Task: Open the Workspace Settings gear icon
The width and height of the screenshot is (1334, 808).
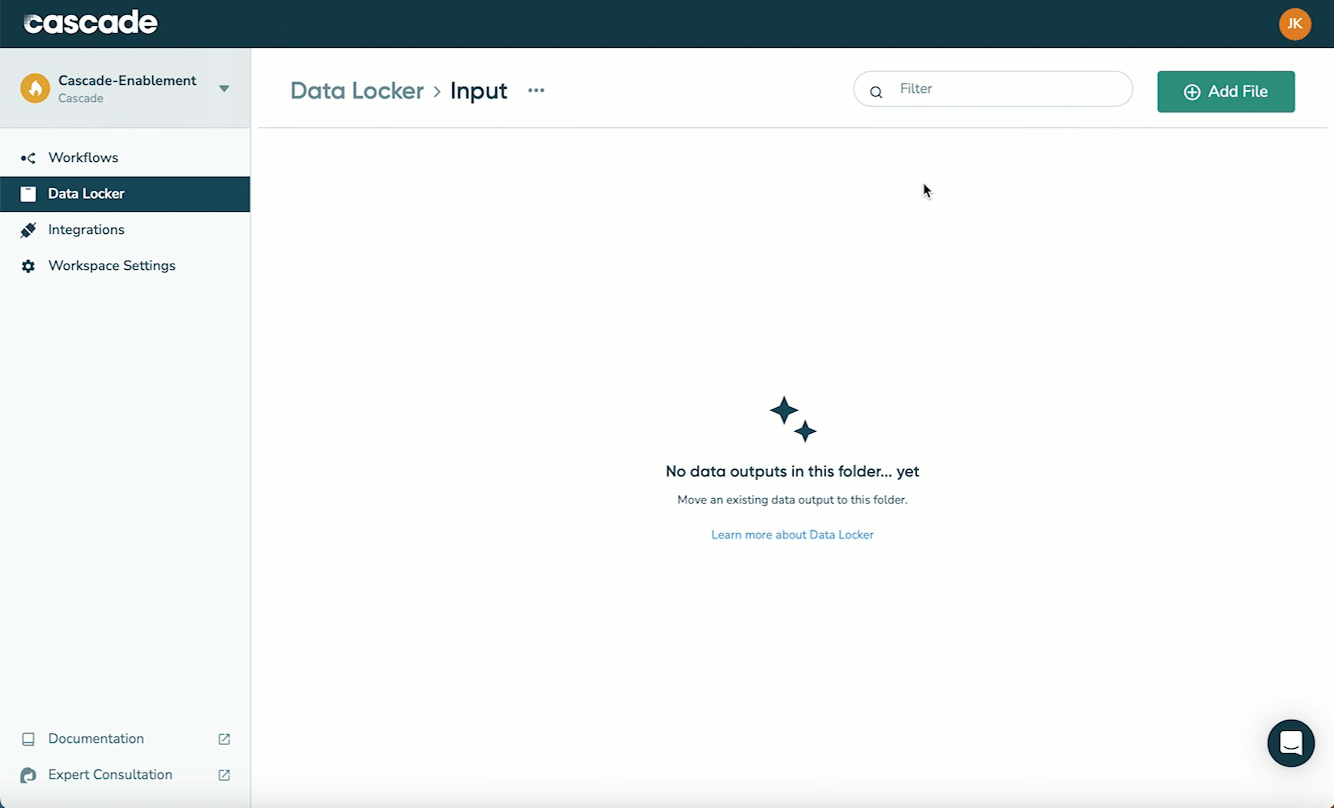Action: (x=27, y=265)
